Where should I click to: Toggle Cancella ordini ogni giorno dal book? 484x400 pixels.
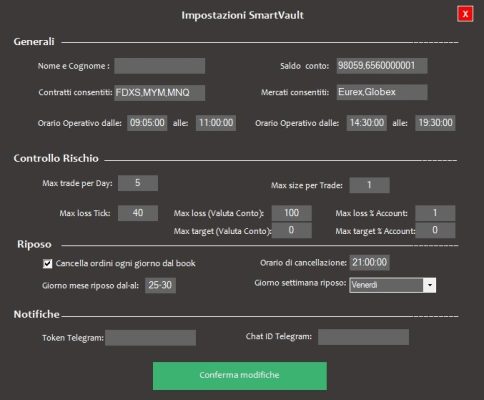point(48,264)
